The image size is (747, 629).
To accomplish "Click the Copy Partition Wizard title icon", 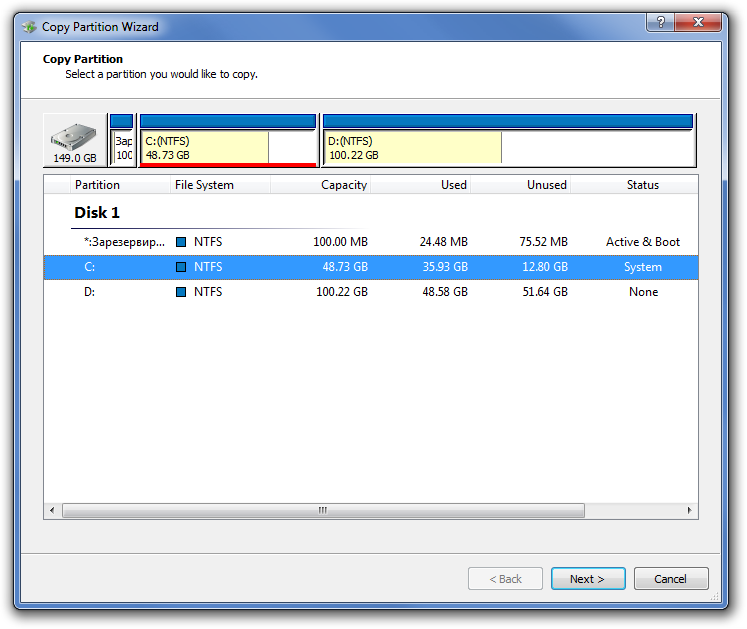I will (x=29, y=27).
